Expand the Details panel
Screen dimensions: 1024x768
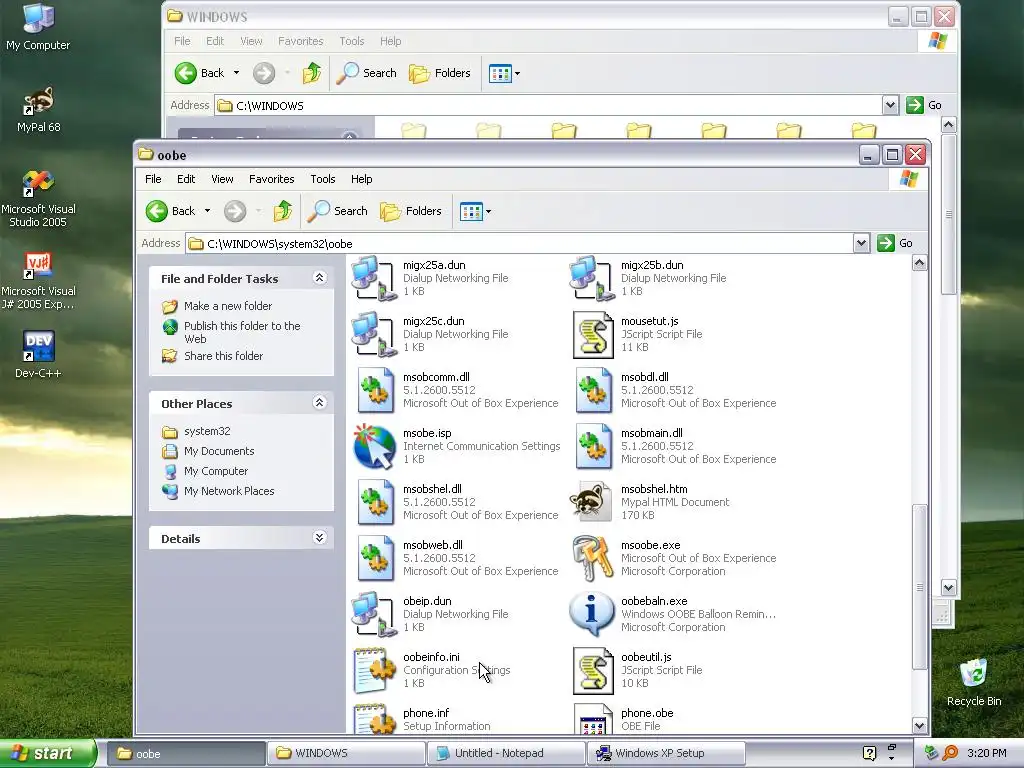coord(319,538)
